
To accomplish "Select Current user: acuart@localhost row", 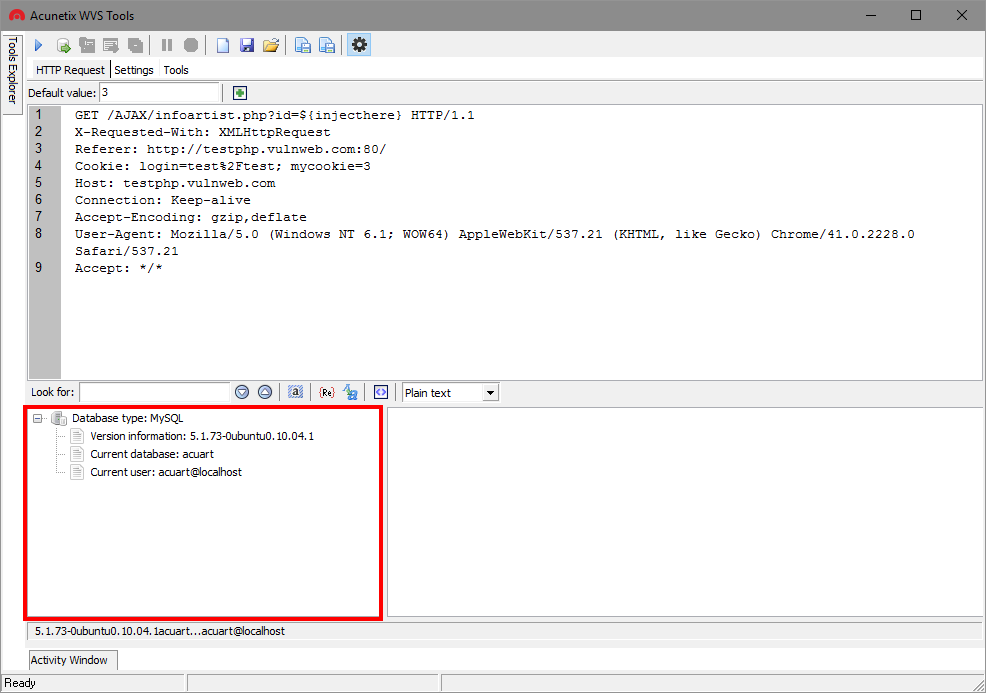I will [x=166, y=472].
